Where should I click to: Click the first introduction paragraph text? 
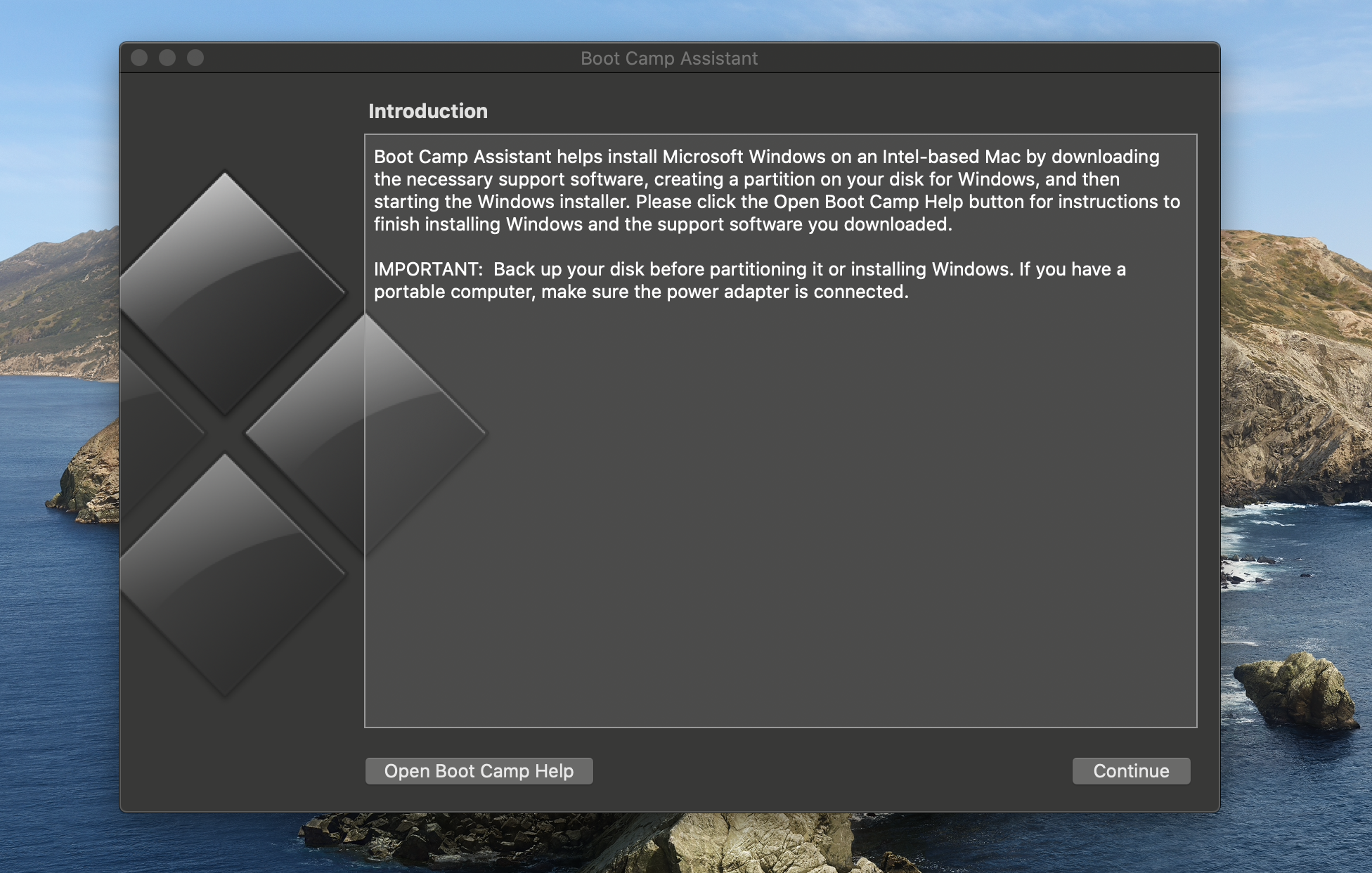point(773,190)
